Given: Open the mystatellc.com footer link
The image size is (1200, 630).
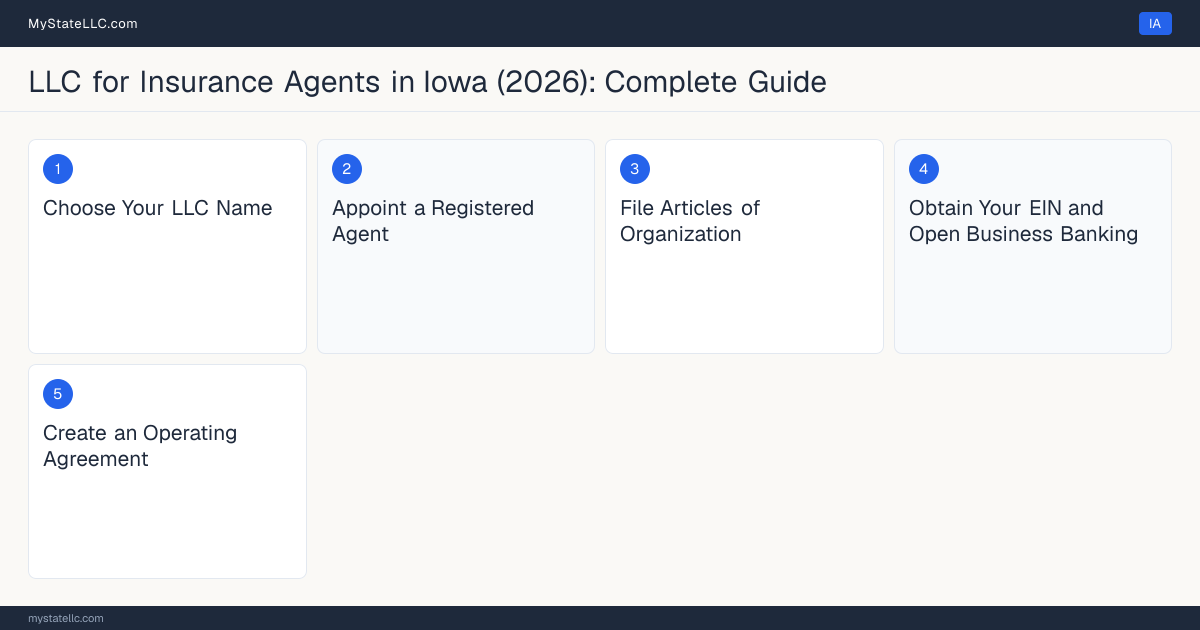Looking at the screenshot, I should pos(66,618).
